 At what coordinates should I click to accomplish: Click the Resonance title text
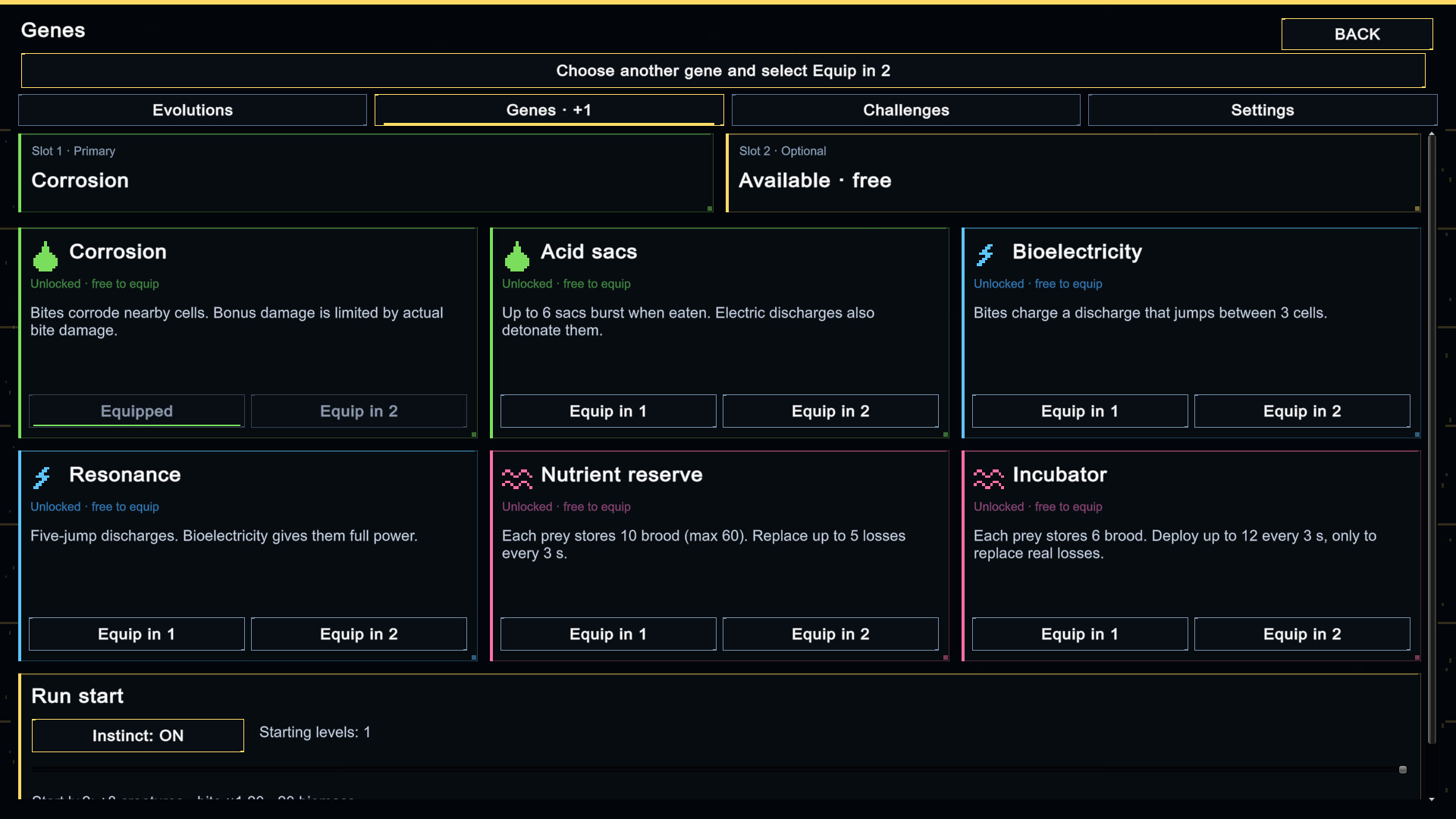click(x=125, y=475)
